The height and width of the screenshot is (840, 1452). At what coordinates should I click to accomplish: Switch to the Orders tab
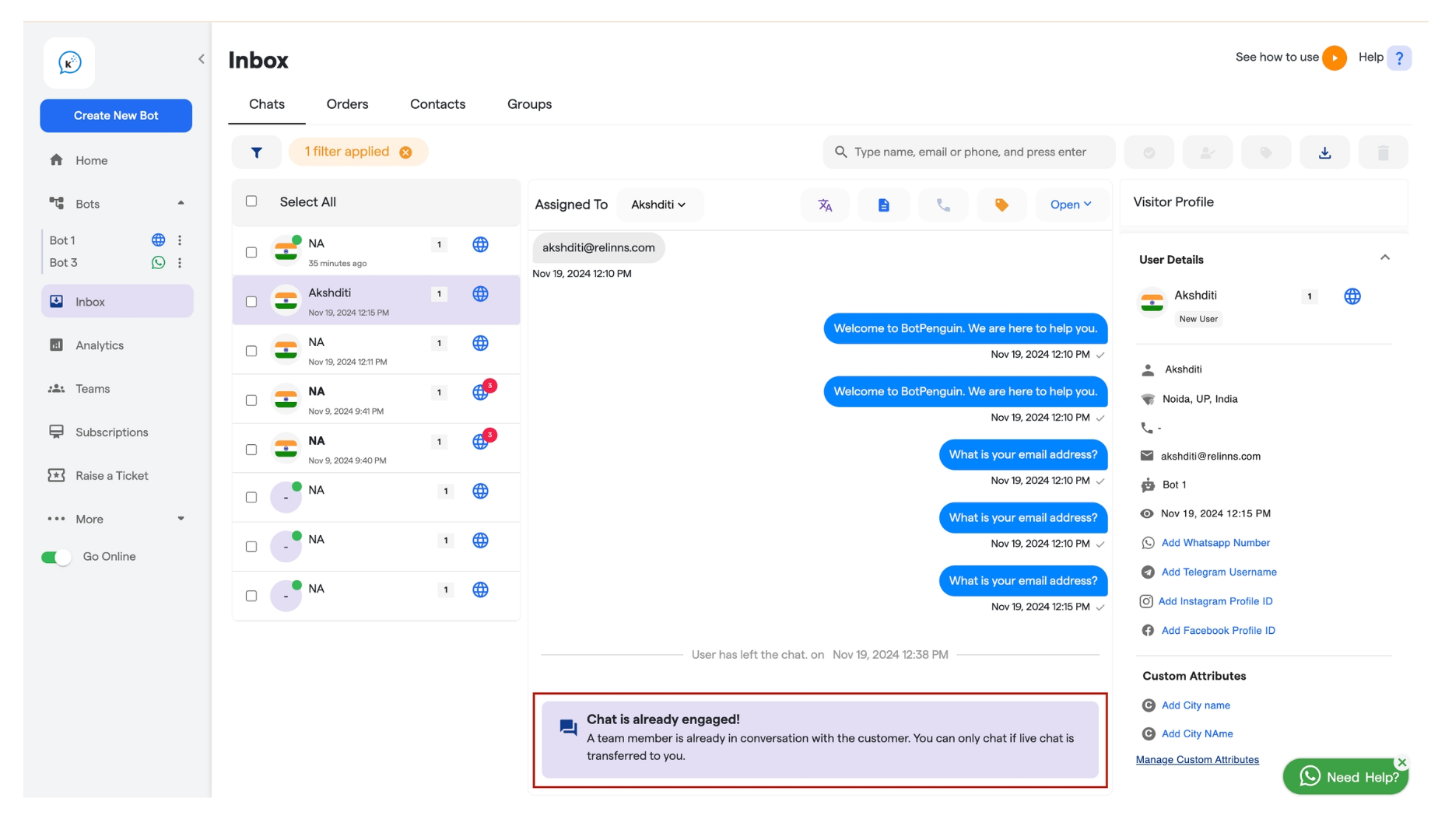click(348, 104)
